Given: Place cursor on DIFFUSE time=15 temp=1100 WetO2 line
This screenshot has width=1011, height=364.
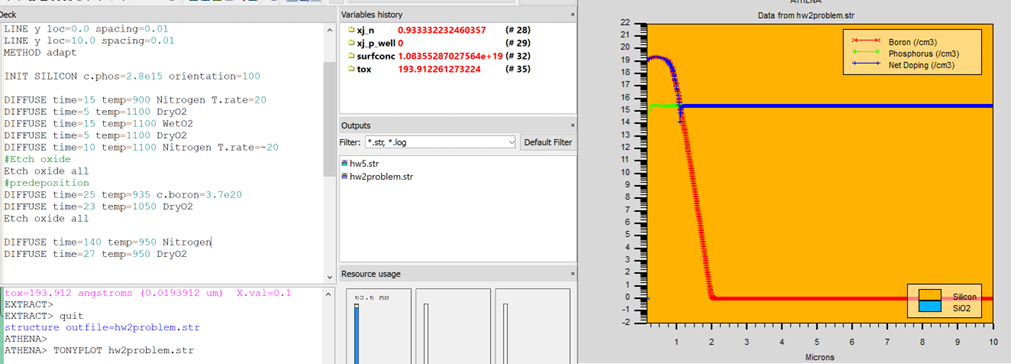Looking at the screenshot, I should pos(98,123).
